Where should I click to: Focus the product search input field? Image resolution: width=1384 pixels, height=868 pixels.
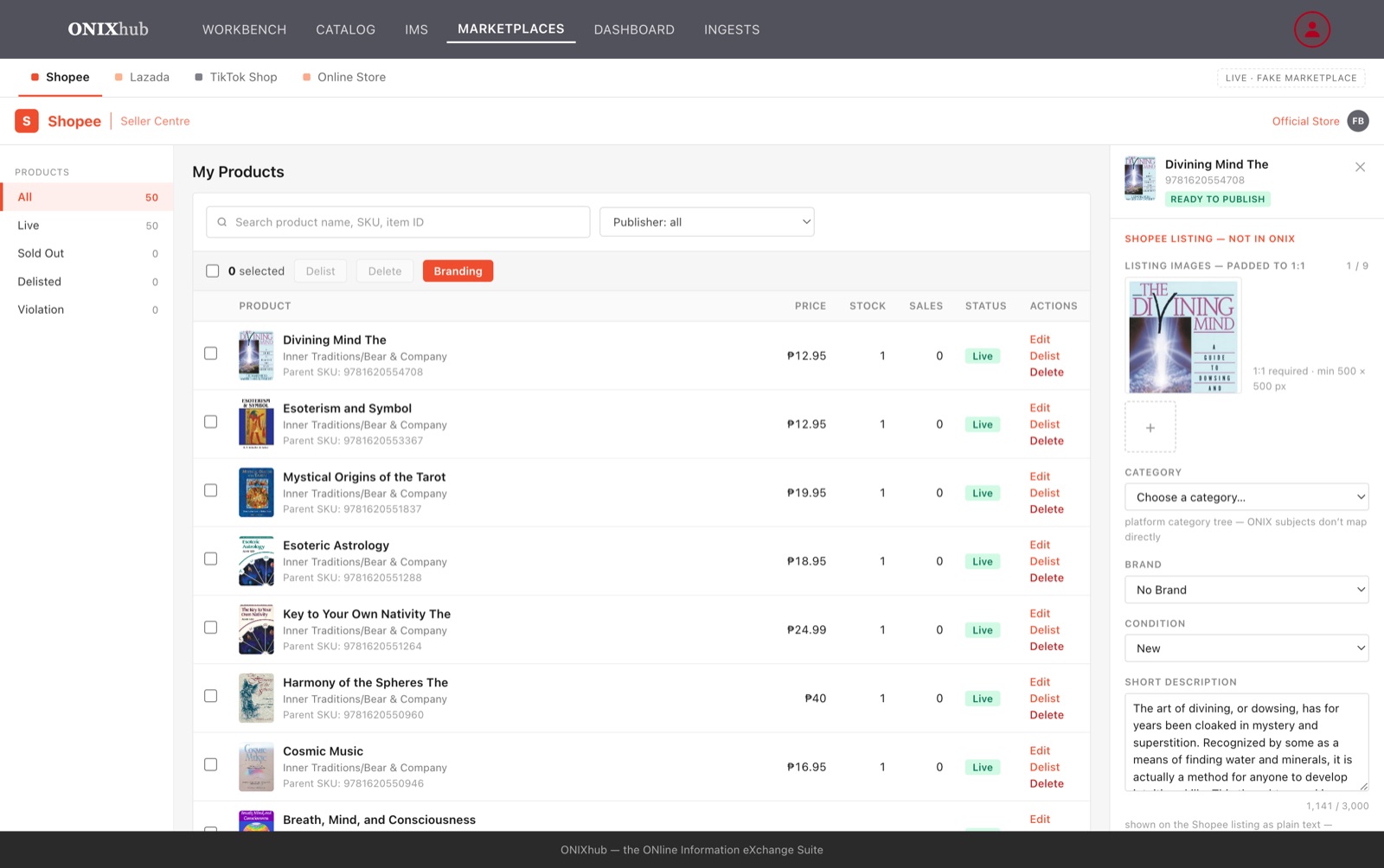pyautogui.click(x=398, y=222)
